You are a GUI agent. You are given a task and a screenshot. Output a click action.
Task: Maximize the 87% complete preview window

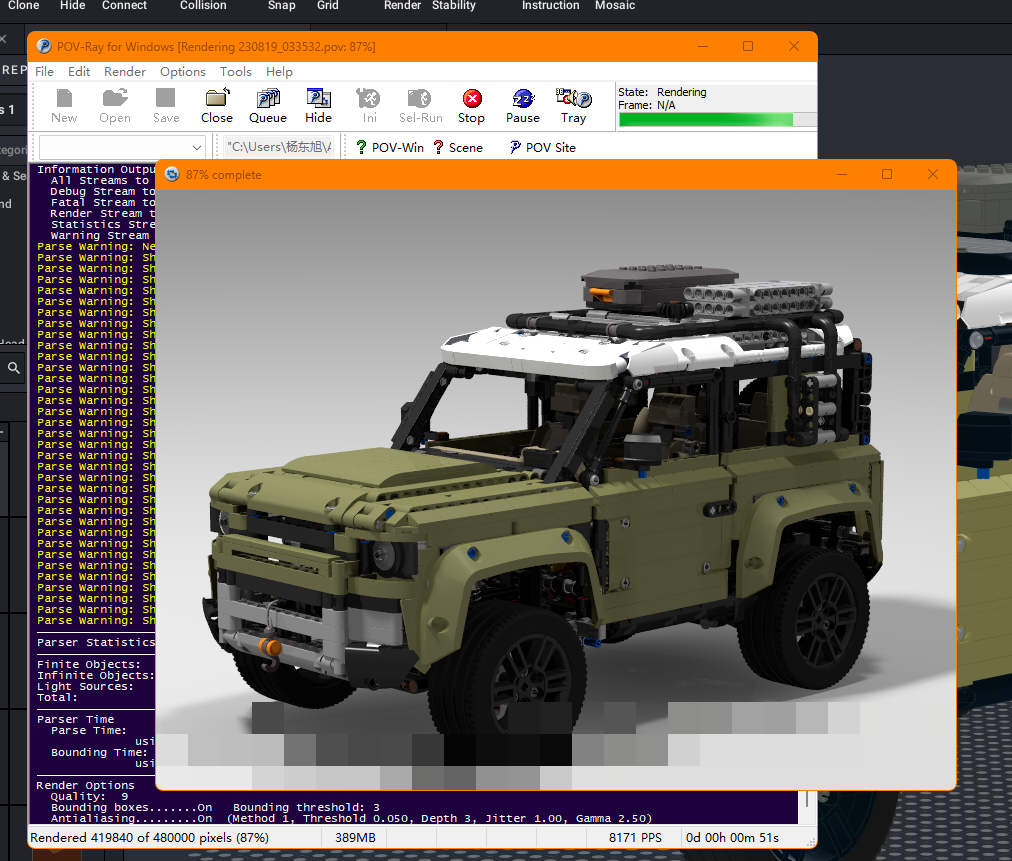pos(887,174)
